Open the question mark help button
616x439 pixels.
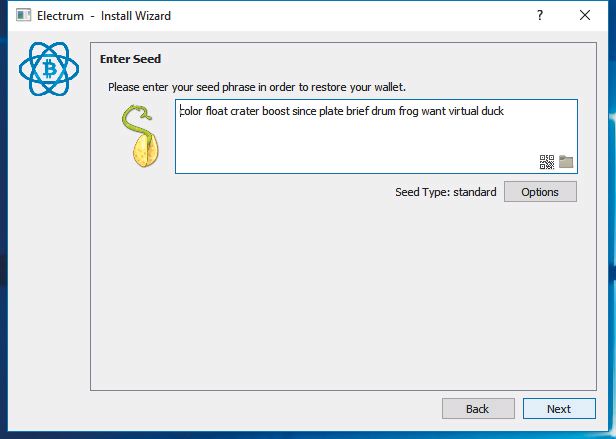540,15
